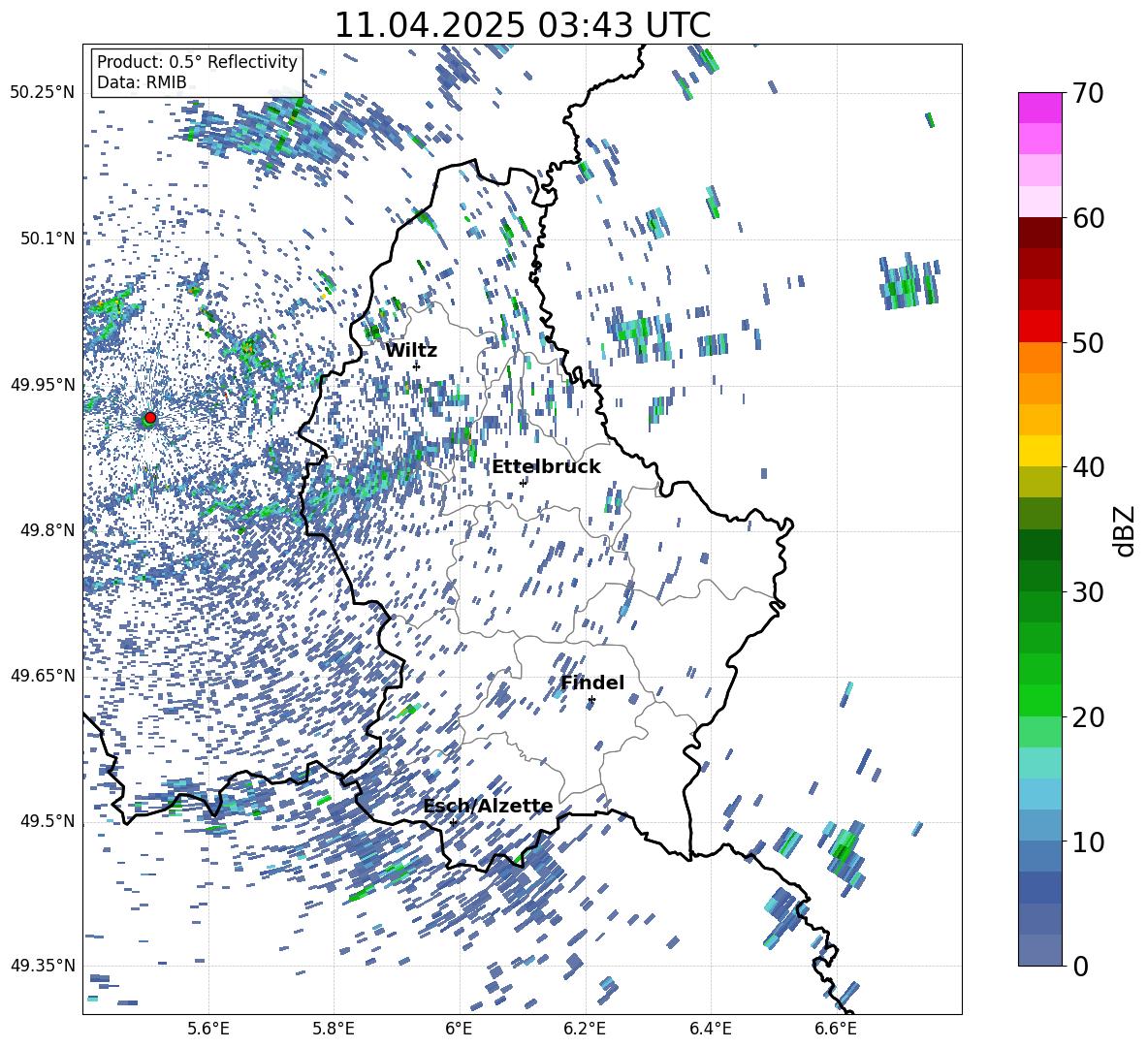Click the 49.5°N latitude label

click(x=48, y=821)
